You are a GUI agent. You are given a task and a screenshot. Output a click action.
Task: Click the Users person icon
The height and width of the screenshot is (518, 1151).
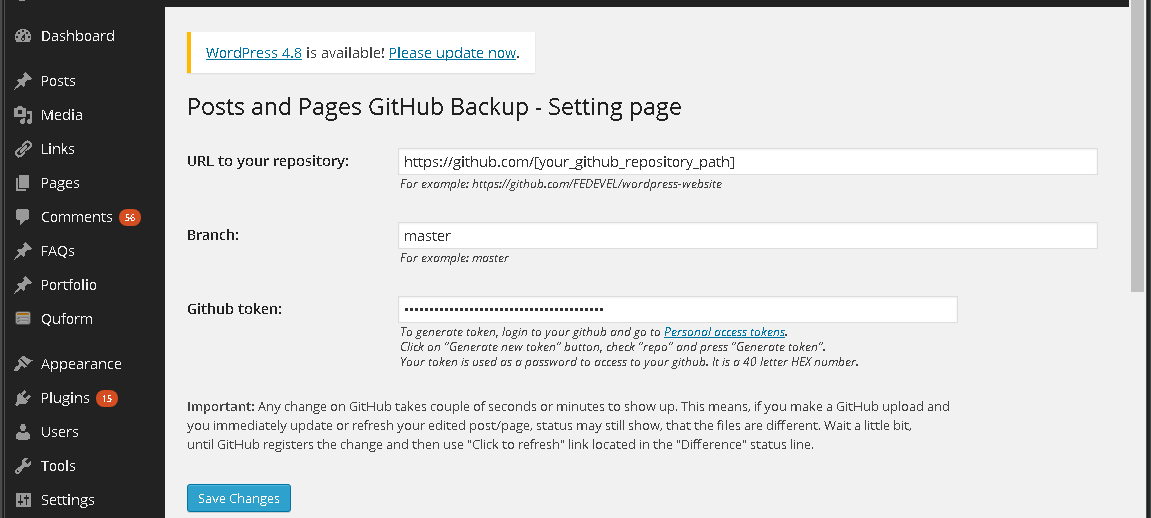23,432
